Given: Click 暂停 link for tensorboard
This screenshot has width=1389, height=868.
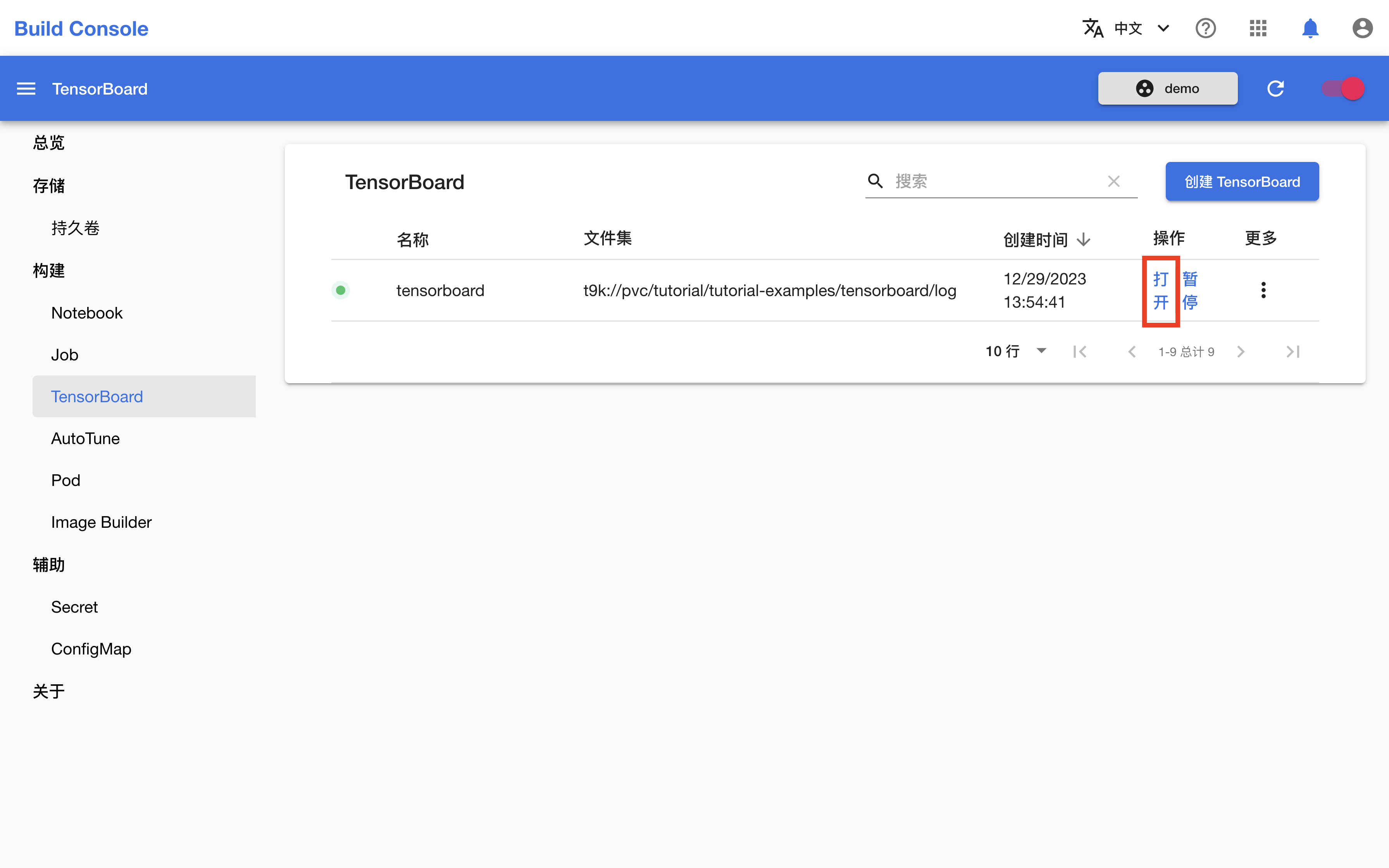Looking at the screenshot, I should [1190, 291].
